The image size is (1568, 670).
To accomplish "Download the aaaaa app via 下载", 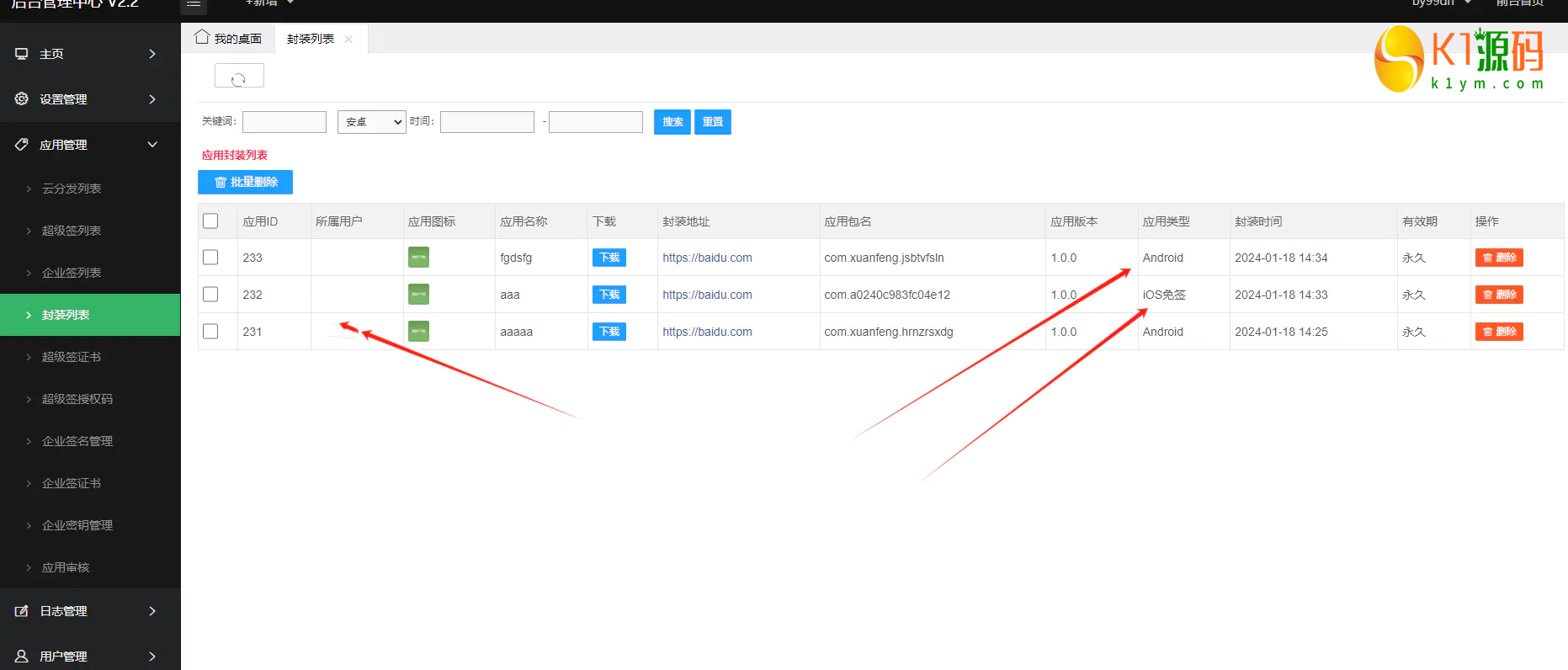I will click(609, 332).
